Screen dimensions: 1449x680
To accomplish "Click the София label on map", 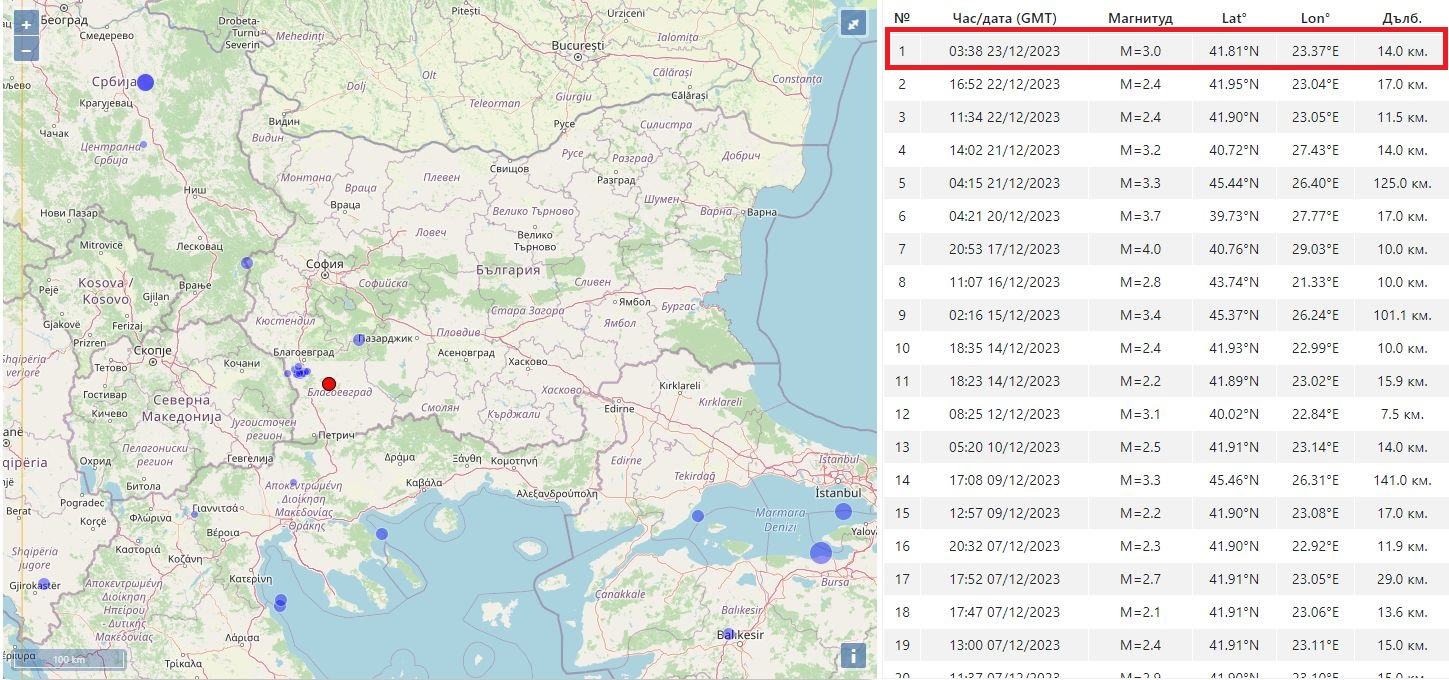I will [x=324, y=264].
